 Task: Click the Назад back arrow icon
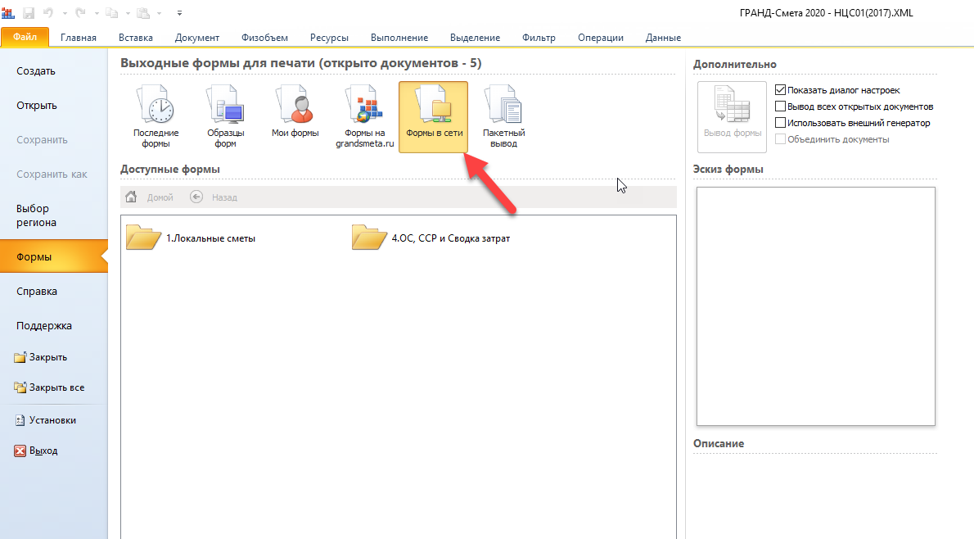(196, 197)
